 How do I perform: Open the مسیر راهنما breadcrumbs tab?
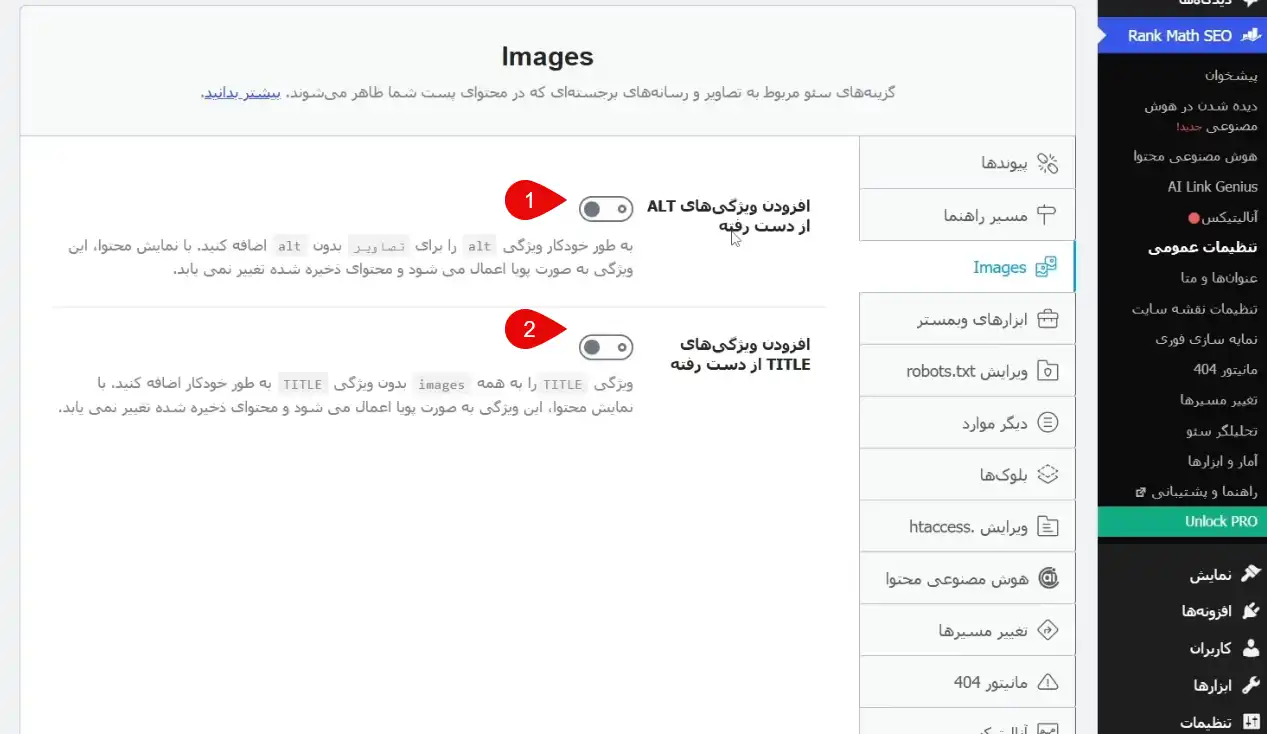click(x=967, y=215)
